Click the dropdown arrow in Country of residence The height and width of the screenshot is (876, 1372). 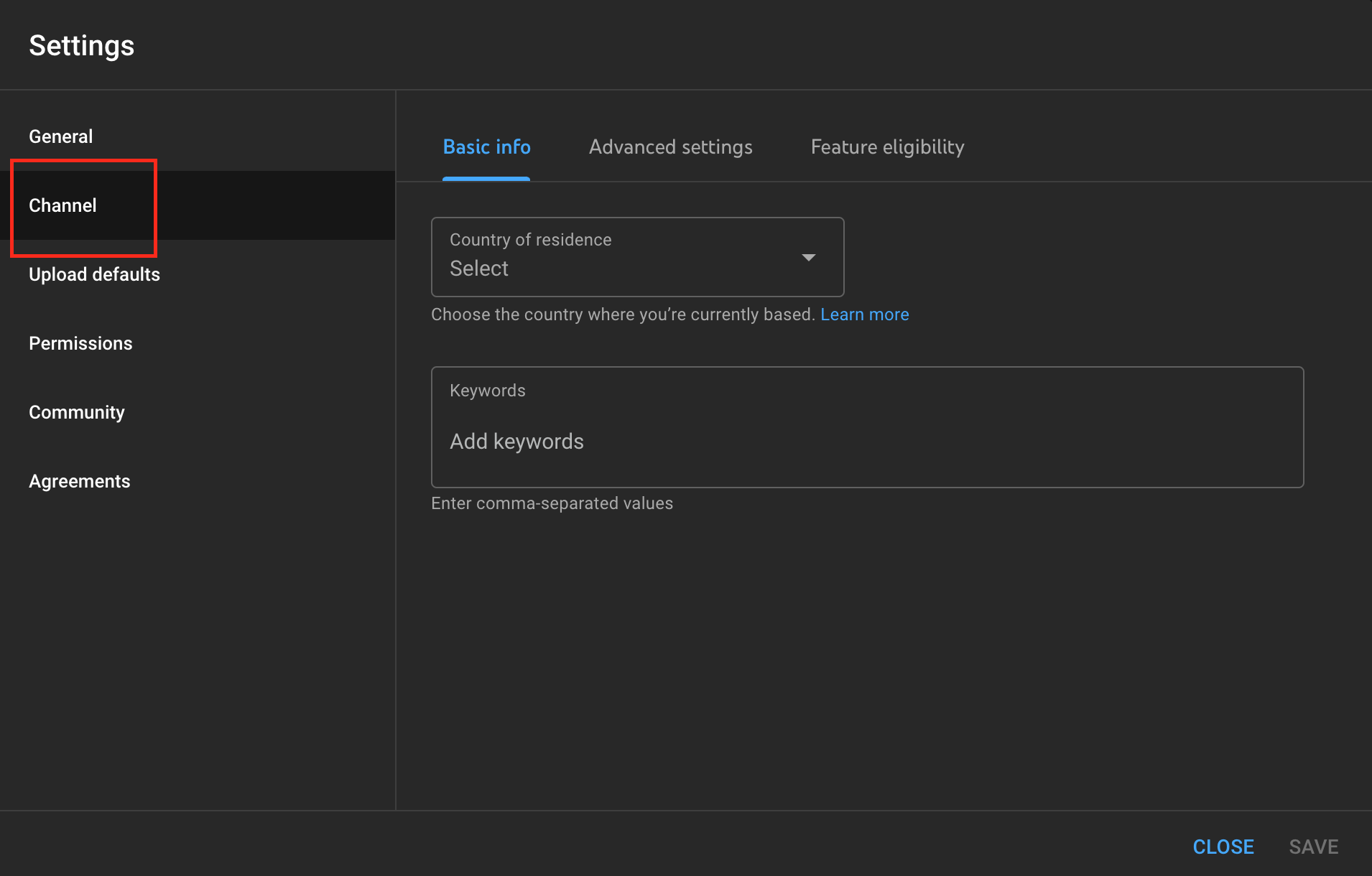pyautogui.click(x=809, y=257)
